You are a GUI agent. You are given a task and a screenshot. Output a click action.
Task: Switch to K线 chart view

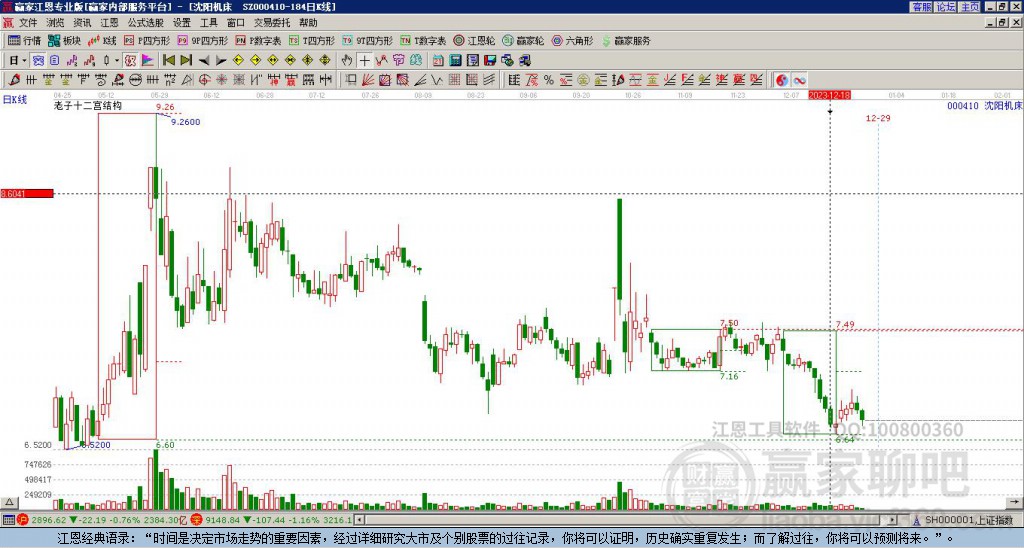(x=103, y=40)
